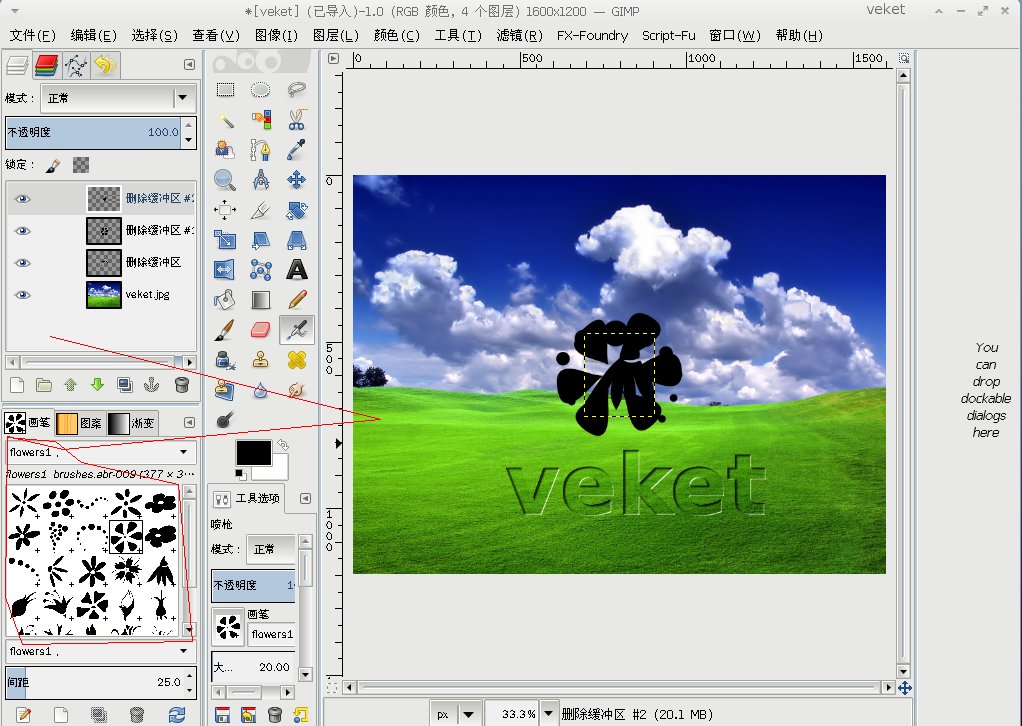The height and width of the screenshot is (726, 1022).
Task: Create a new layer
Action: [18, 385]
